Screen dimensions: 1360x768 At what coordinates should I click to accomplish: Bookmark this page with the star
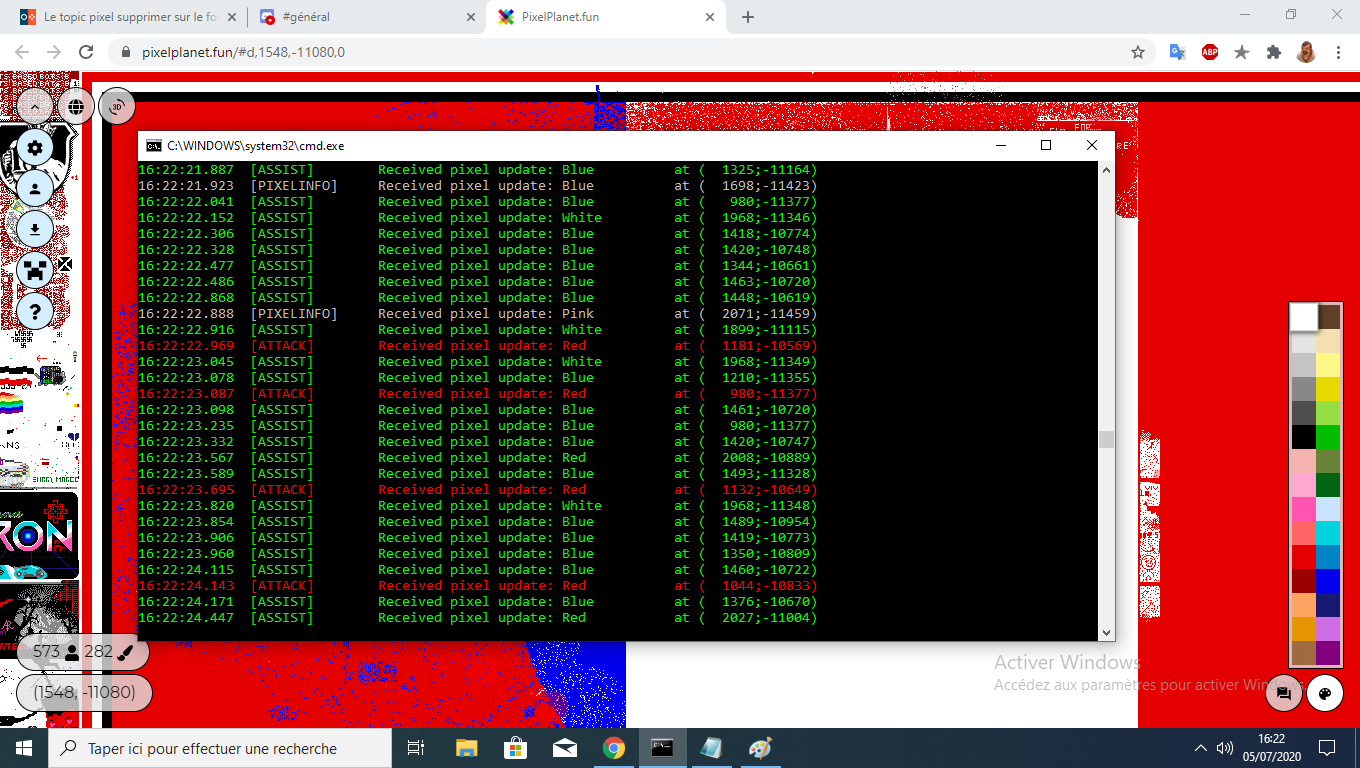coord(1137,52)
